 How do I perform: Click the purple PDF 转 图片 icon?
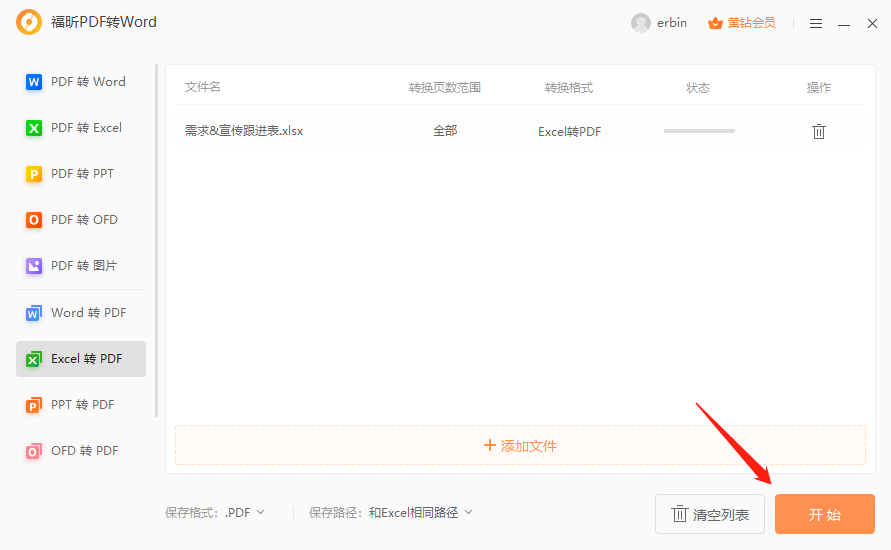click(x=34, y=266)
